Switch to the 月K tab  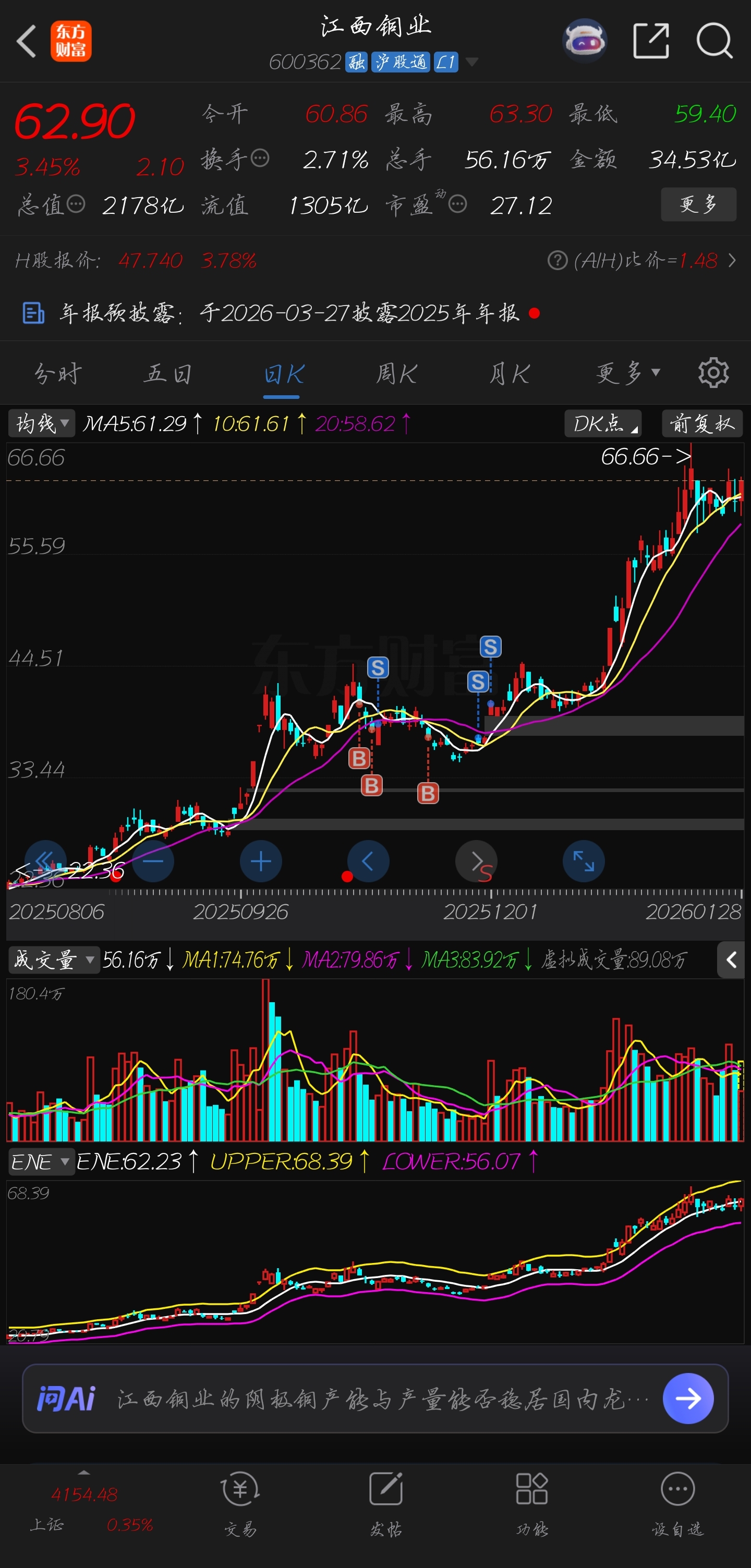509,374
